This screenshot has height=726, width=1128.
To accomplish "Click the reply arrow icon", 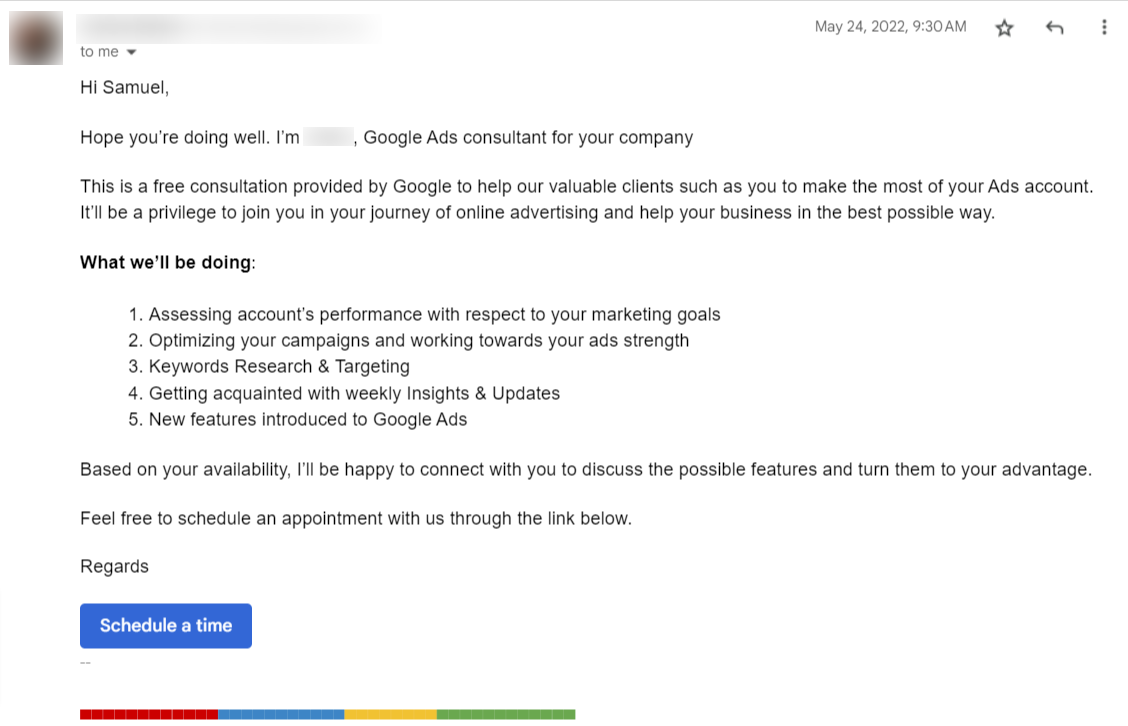I will pyautogui.click(x=1054, y=28).
